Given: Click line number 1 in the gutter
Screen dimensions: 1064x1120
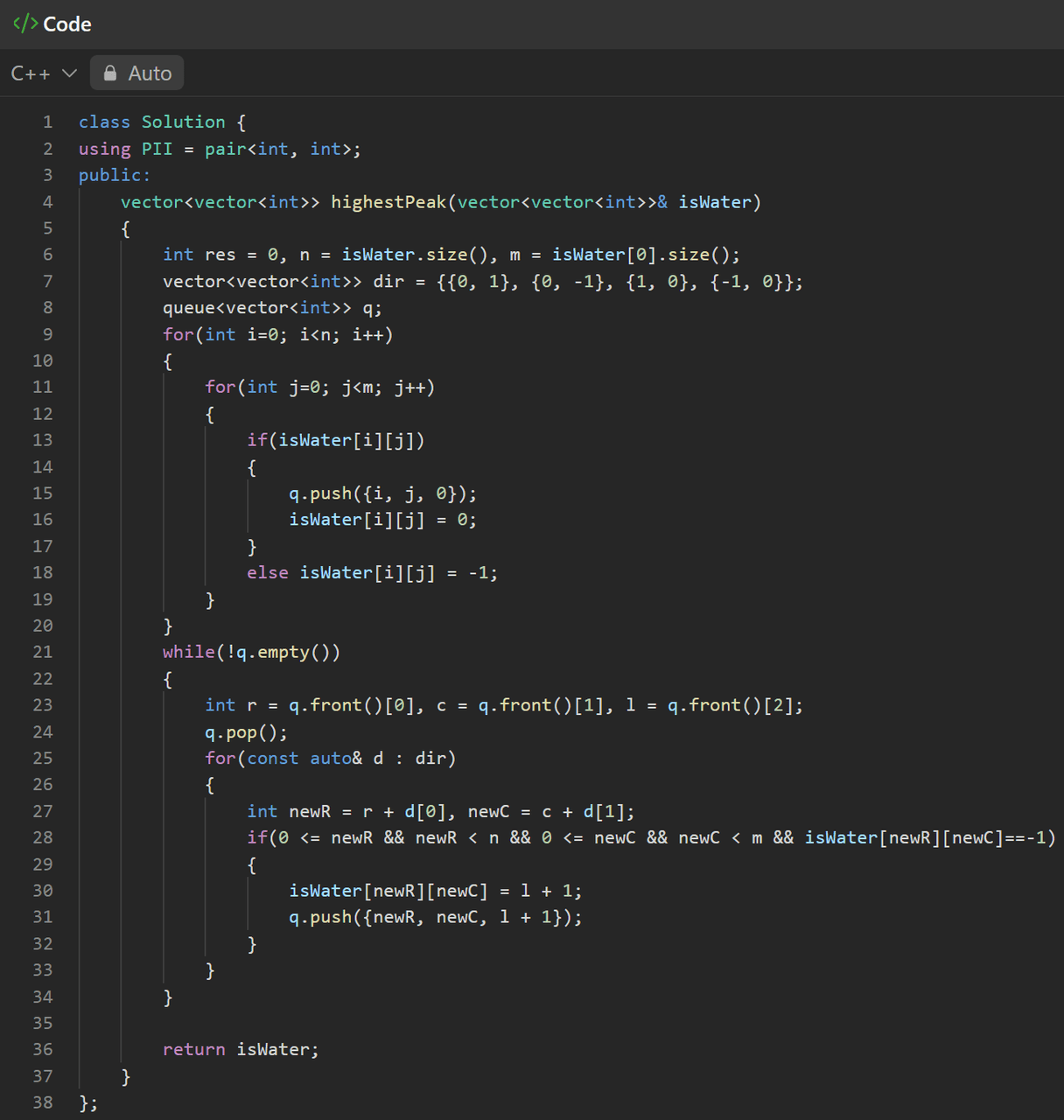Looking at the screenshot, I should coord(47,122).
